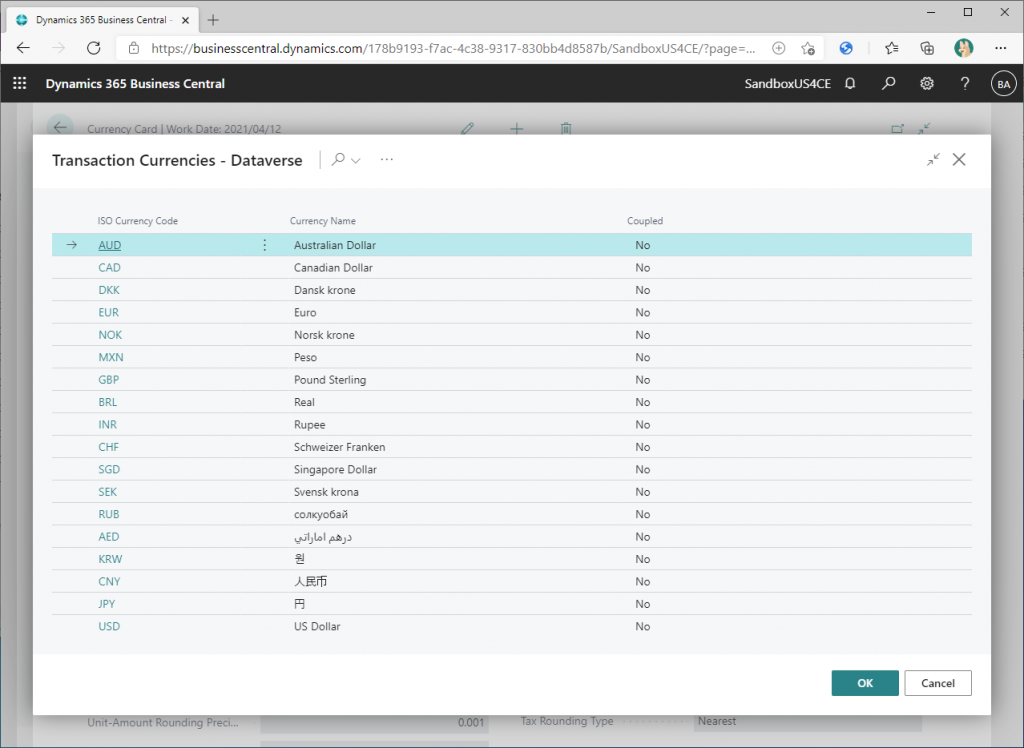1024x748 pixels.
Task: Click the BRL currency code
Action: (x=108, y=402)
